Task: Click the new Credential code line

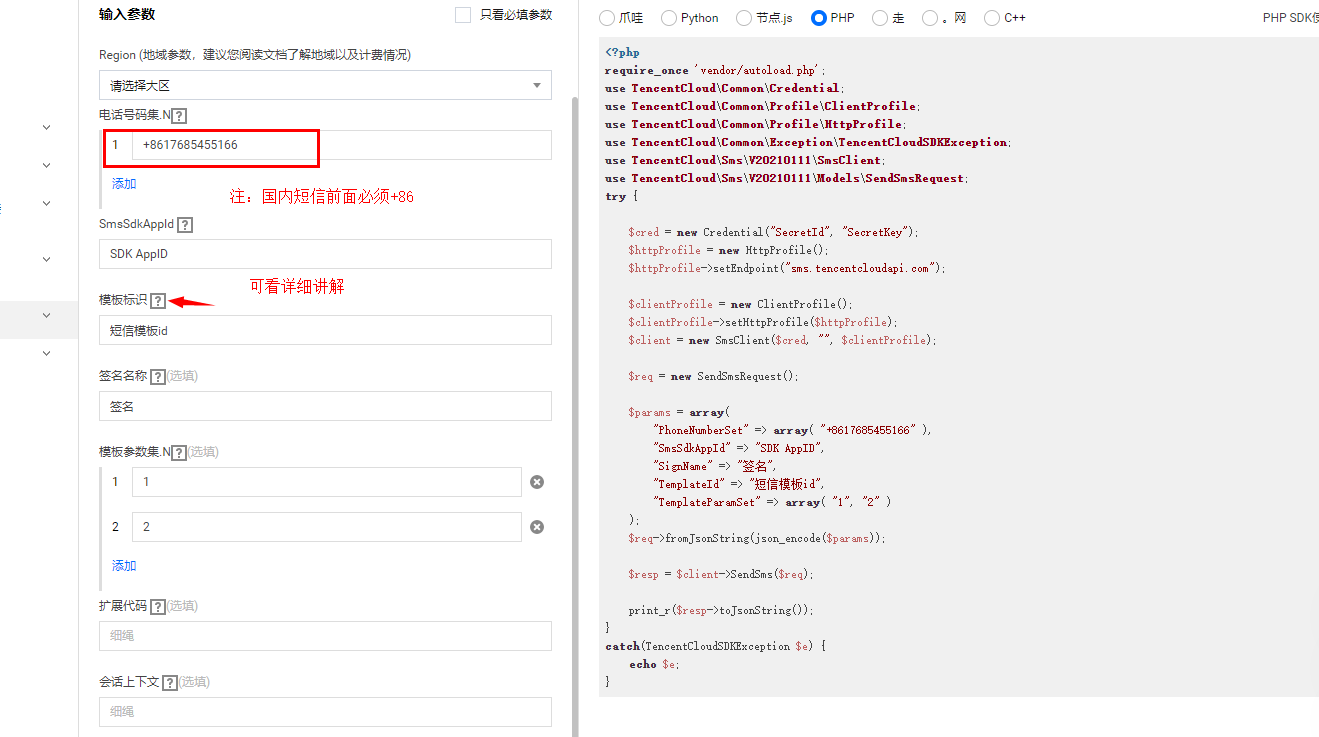Action: (x=773, y=232)
